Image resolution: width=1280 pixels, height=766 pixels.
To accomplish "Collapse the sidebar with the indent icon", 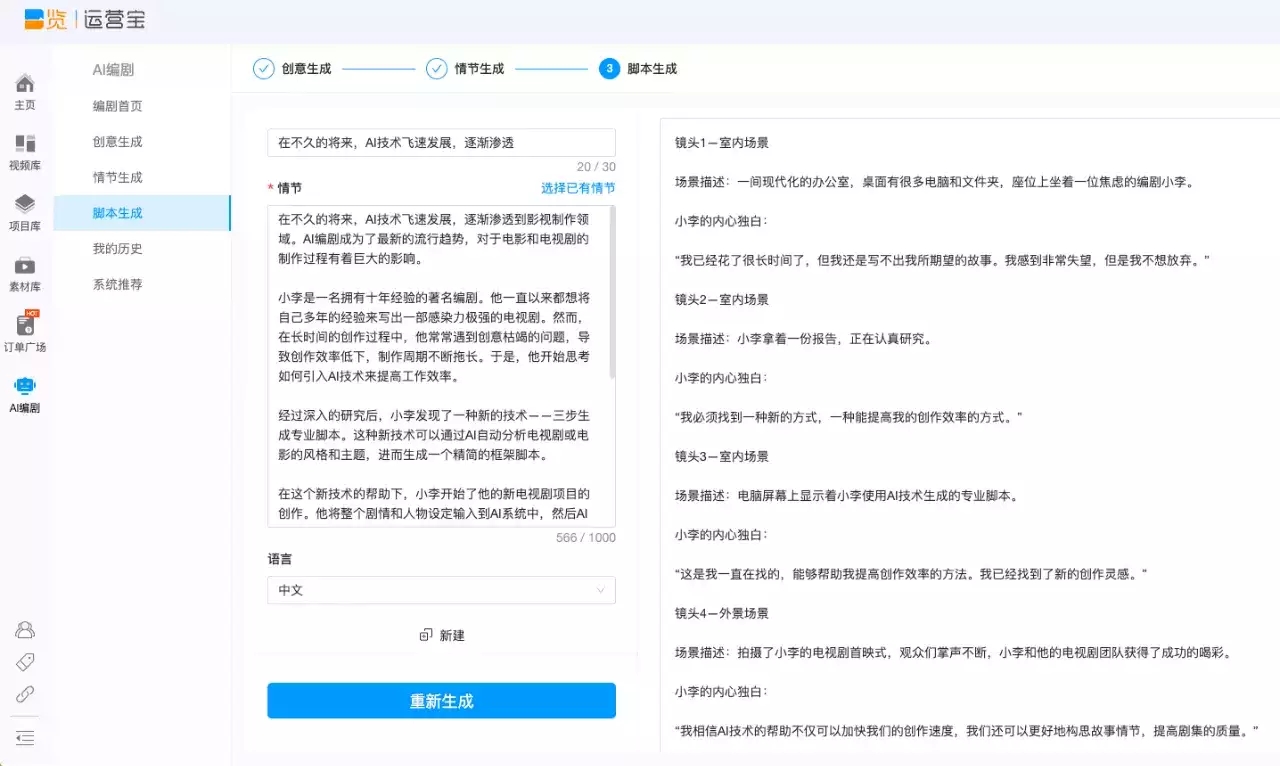I will [25, 738].
